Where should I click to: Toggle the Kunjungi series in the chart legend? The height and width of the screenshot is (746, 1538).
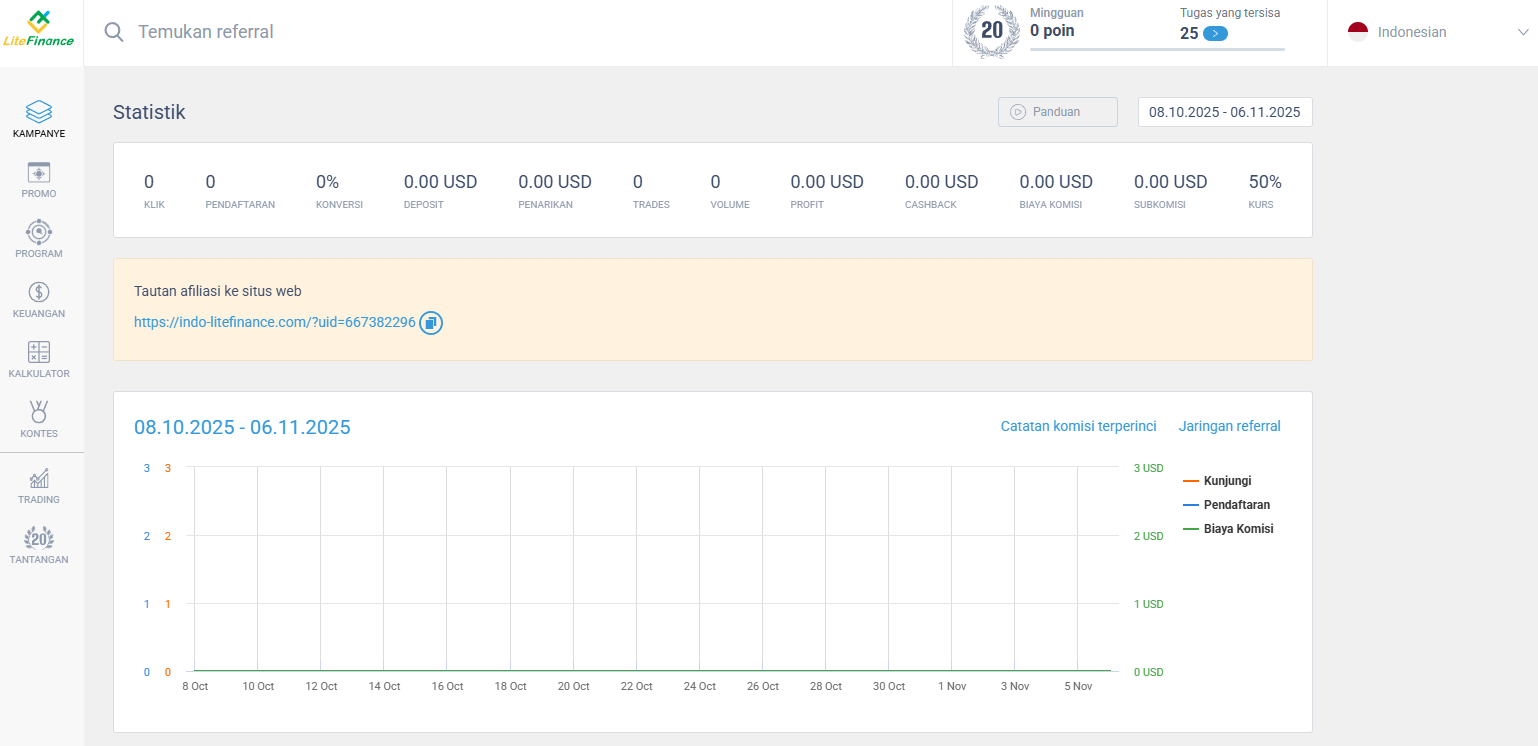[1227, 480]
